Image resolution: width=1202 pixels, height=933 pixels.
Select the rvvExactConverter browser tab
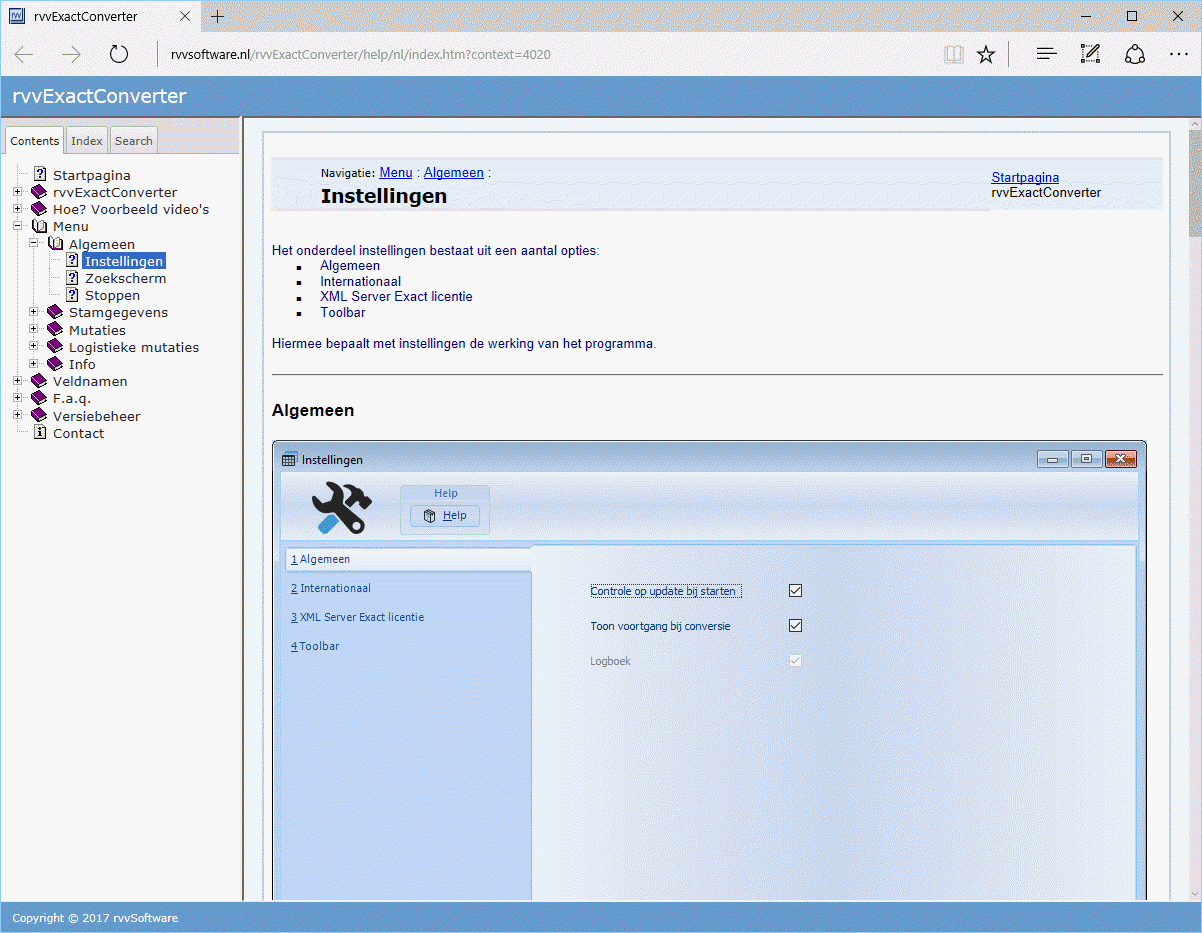point(100,16)
